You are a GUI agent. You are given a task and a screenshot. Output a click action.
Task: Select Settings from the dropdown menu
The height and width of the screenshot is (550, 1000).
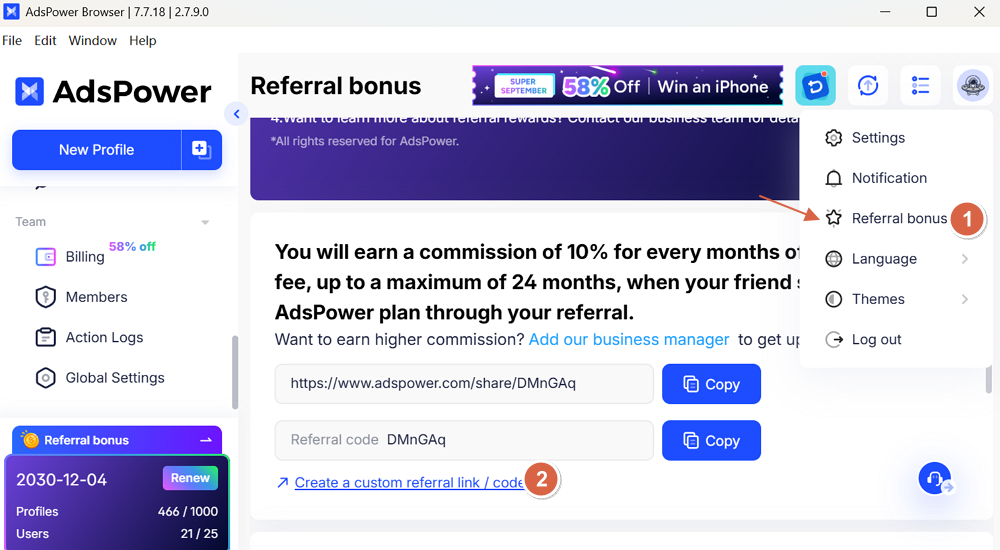coord(878,138)
